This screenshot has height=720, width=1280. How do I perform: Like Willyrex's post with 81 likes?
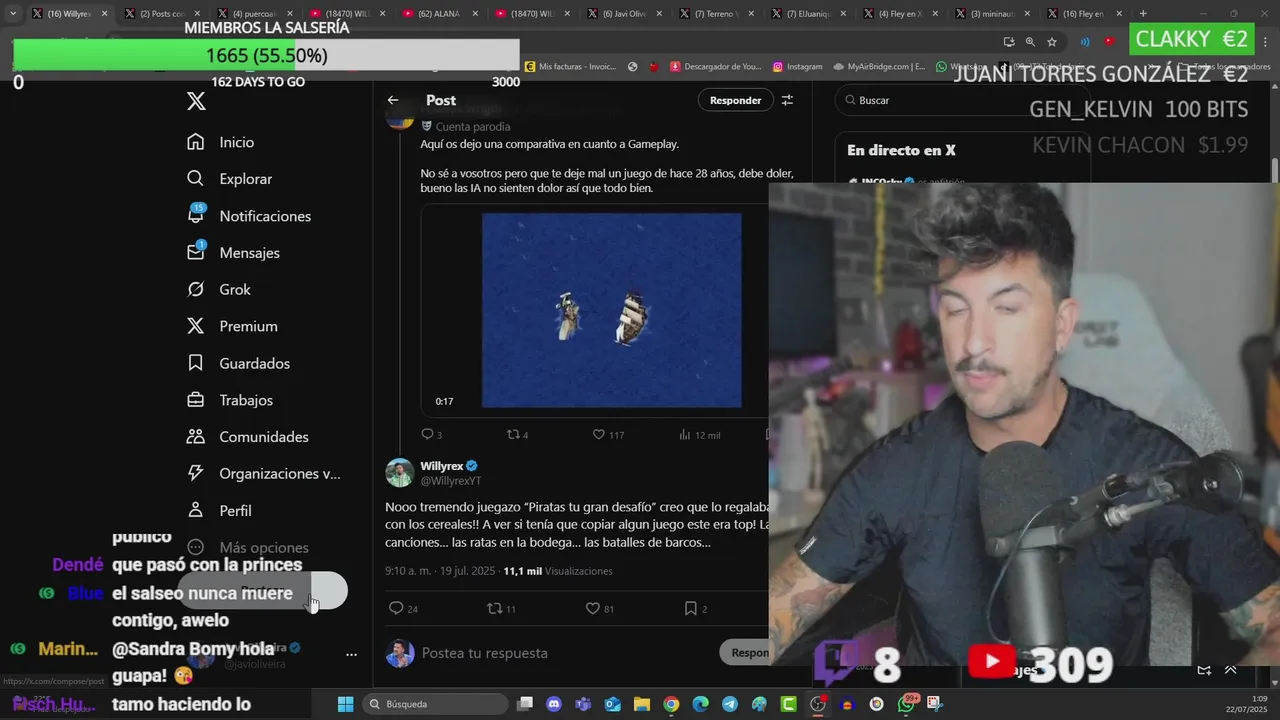point(600,608)
